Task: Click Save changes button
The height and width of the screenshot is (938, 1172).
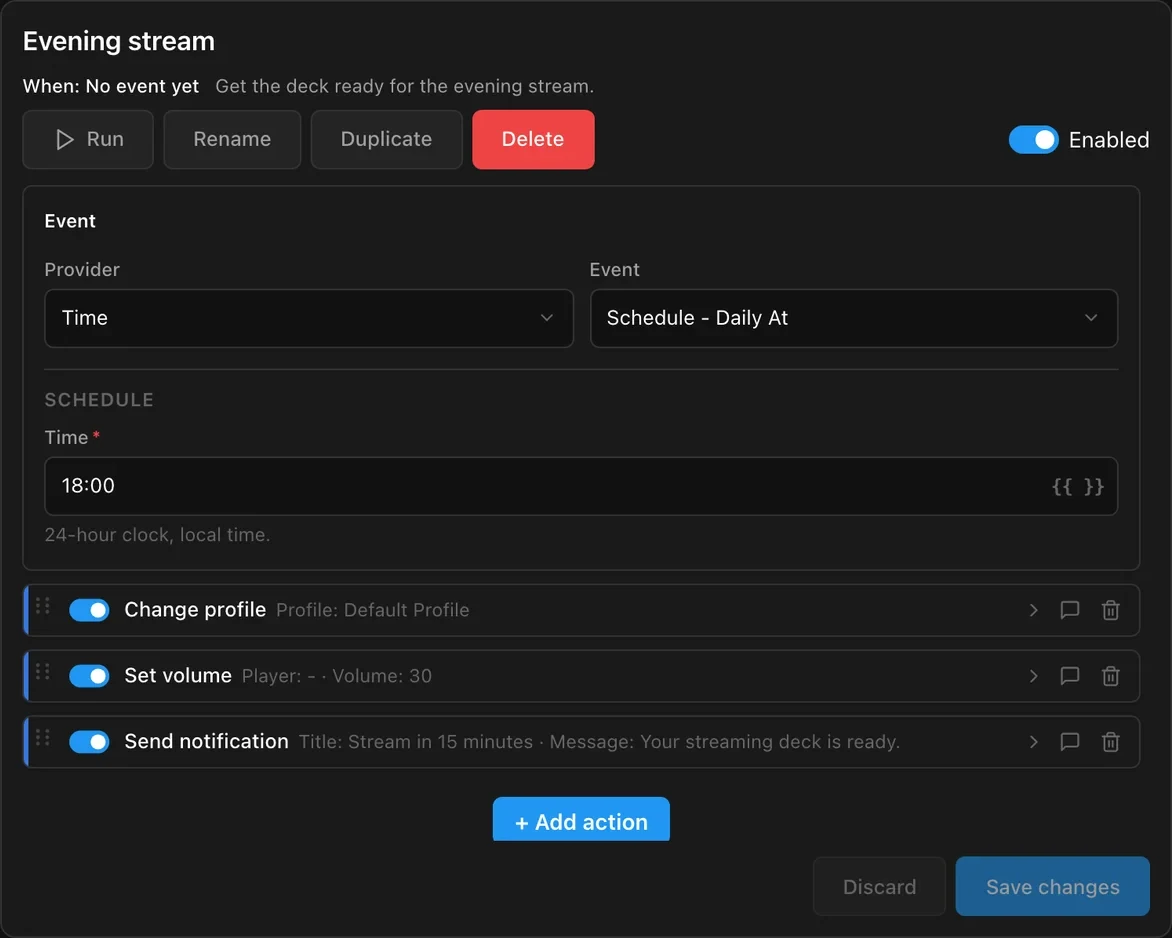Action: coord(1052,886)
